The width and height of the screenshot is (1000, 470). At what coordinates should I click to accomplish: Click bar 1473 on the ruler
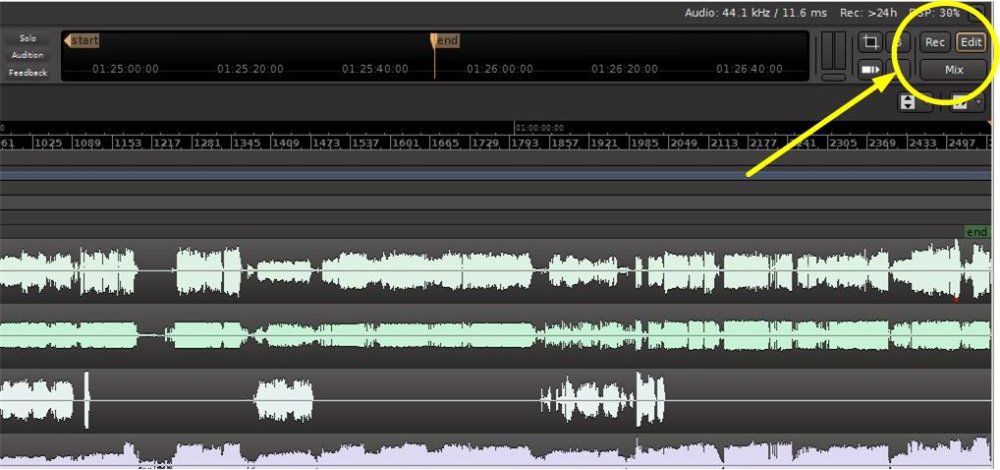[326, 143]
